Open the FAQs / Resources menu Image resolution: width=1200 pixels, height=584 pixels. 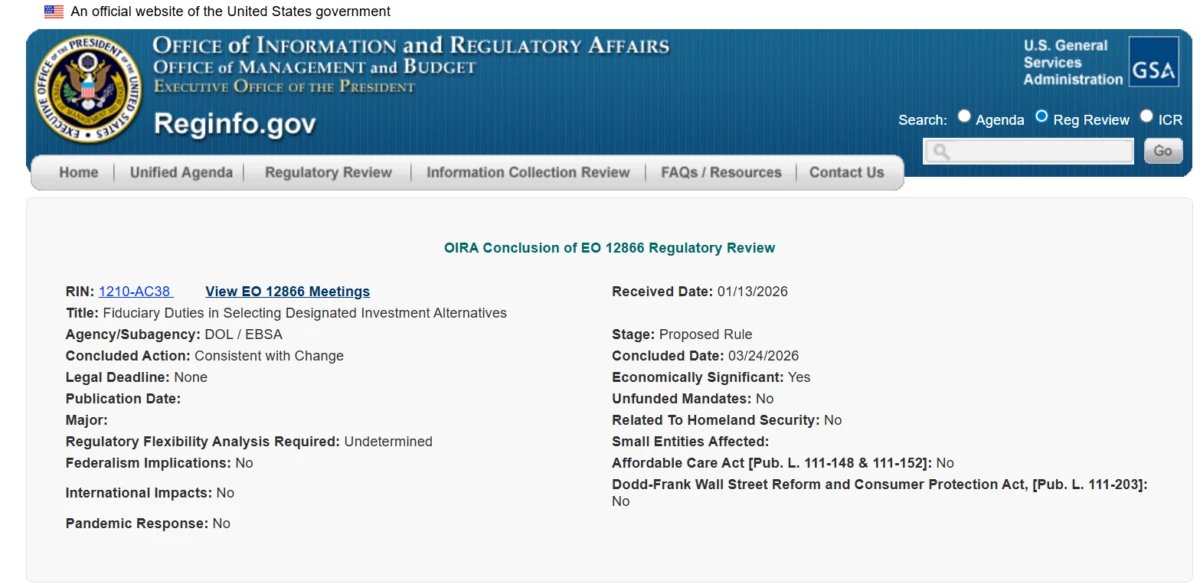(721, 172)
